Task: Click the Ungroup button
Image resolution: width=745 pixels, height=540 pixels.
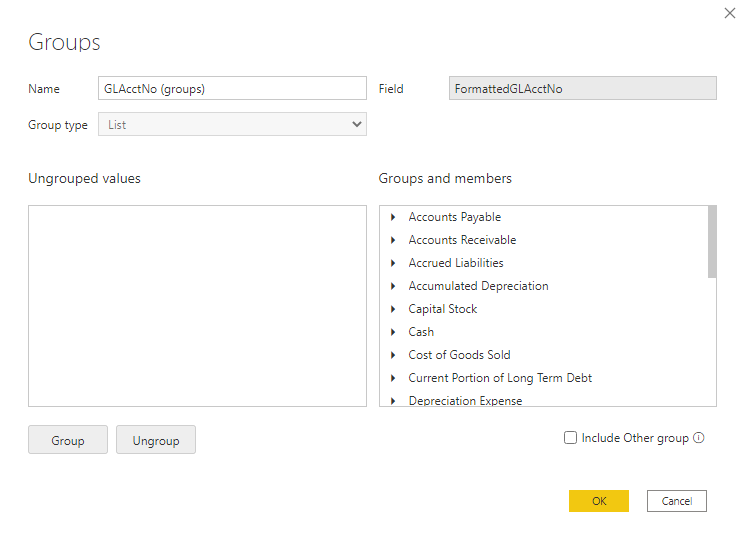Action: point(156,440)
